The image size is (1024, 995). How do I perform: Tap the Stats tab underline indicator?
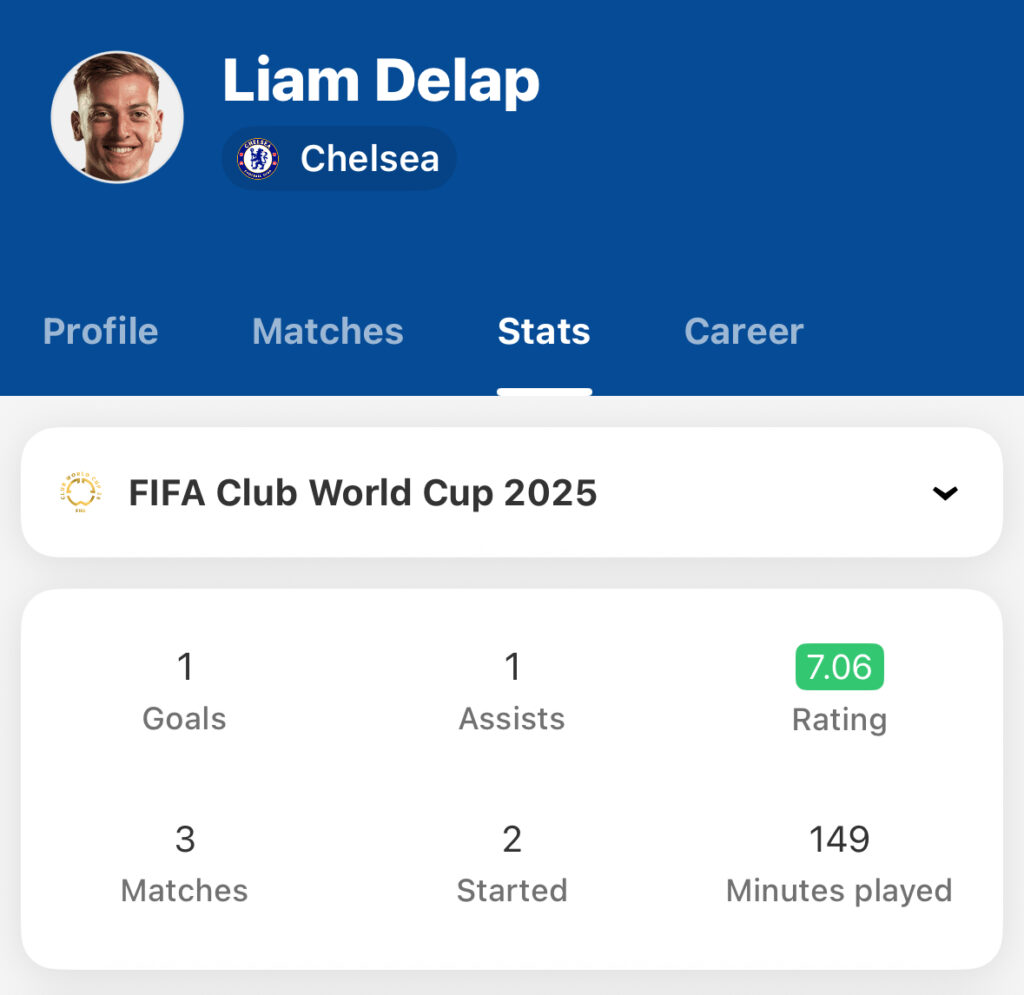(x=544, y=392)
